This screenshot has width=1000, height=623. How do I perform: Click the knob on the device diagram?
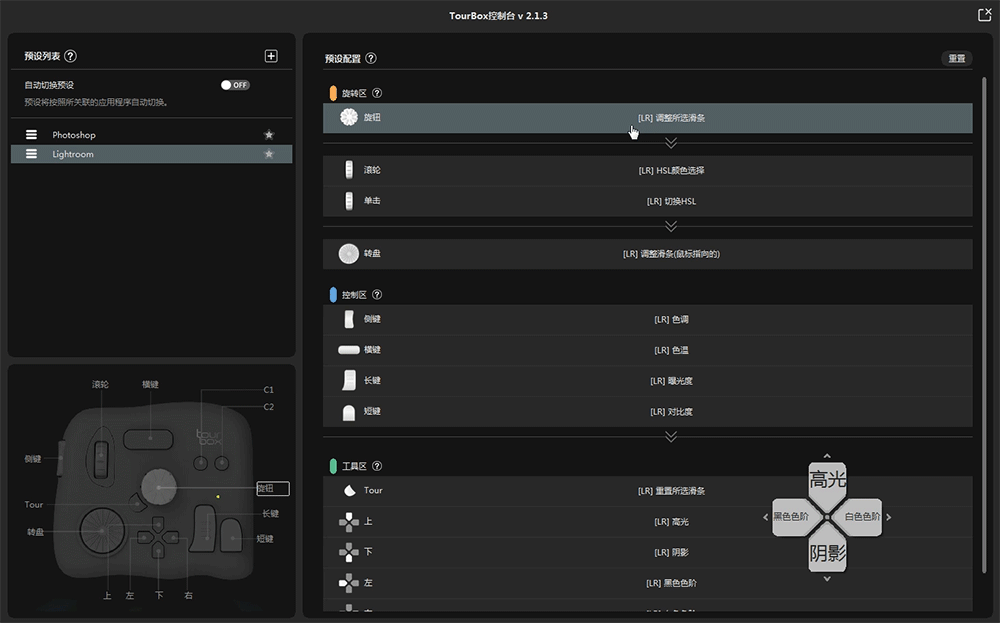click(158, 487)
